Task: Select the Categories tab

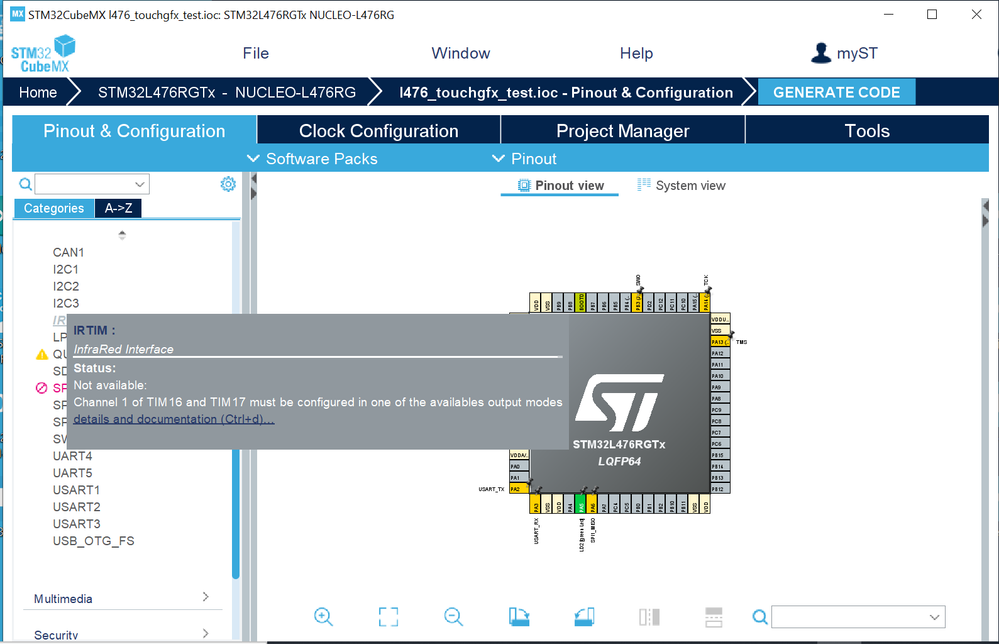Action: 54,208
